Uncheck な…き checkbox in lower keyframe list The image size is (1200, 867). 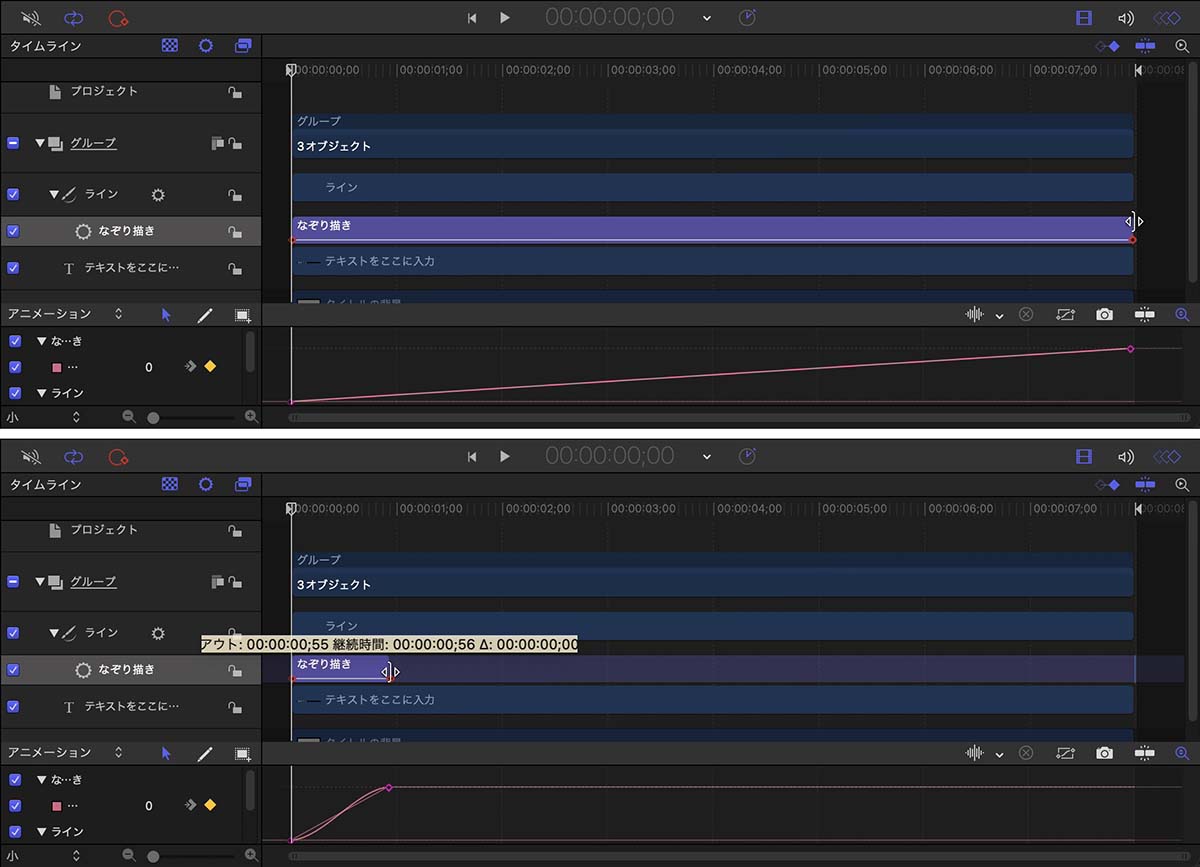[15, 780]
